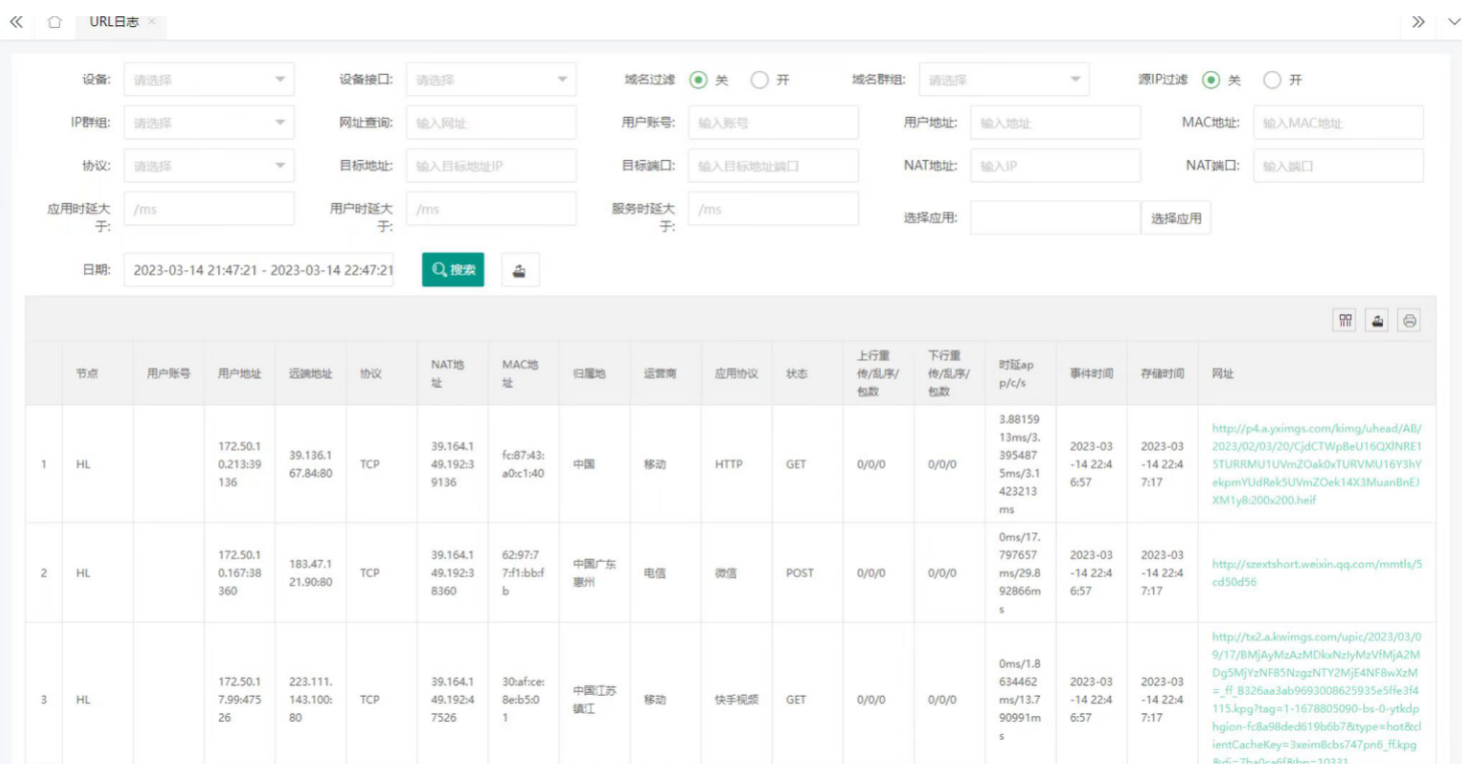Click remote address 39.136.167.84:80 cell
The height and width of the screenshot is (772, 1462).
click(x=311, y=464)
